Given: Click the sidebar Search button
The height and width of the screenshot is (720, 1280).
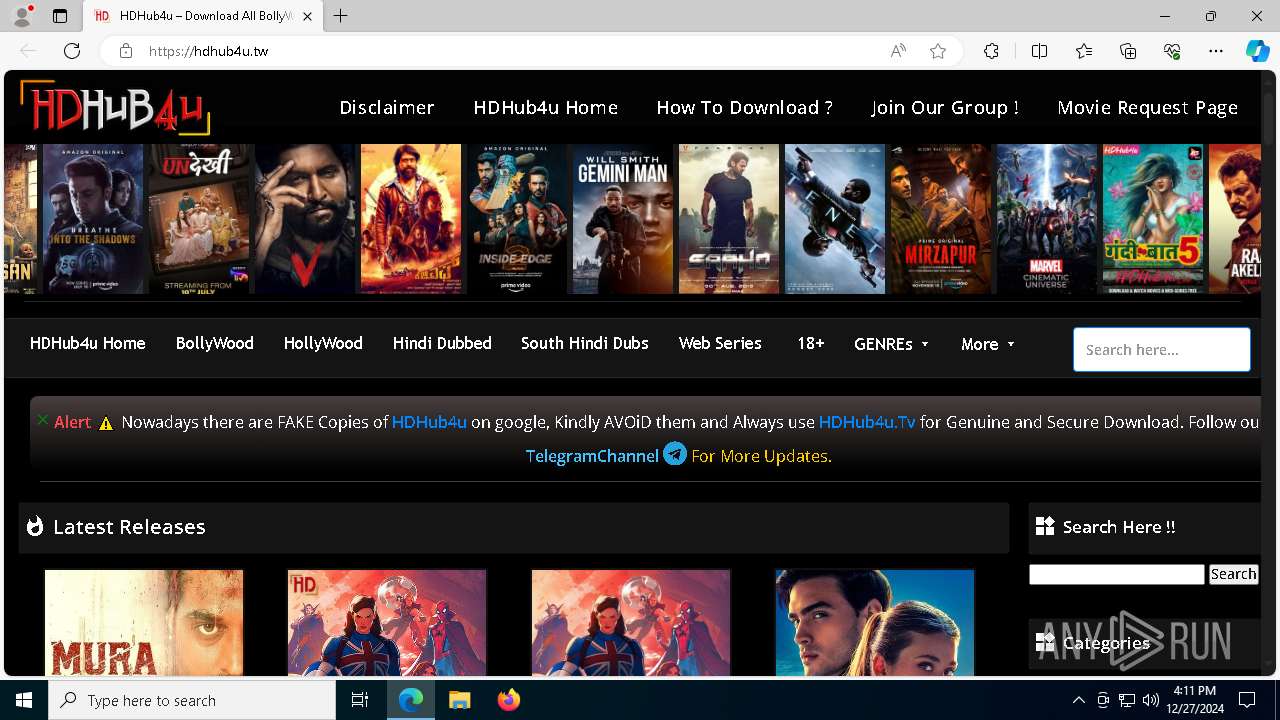Looking at the screenshot, I should click(1233, 574).
